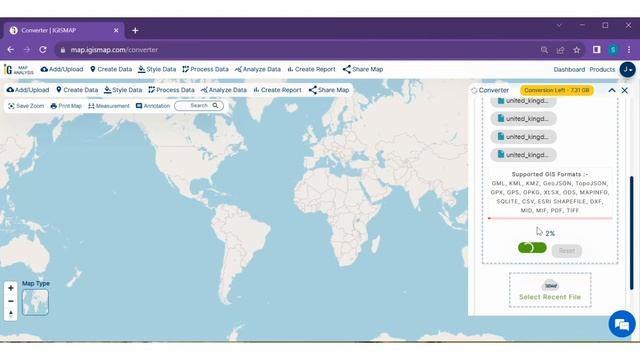Click the upload progress bar
The width and height of the screenshot is (640, 360).
(550, 218)
